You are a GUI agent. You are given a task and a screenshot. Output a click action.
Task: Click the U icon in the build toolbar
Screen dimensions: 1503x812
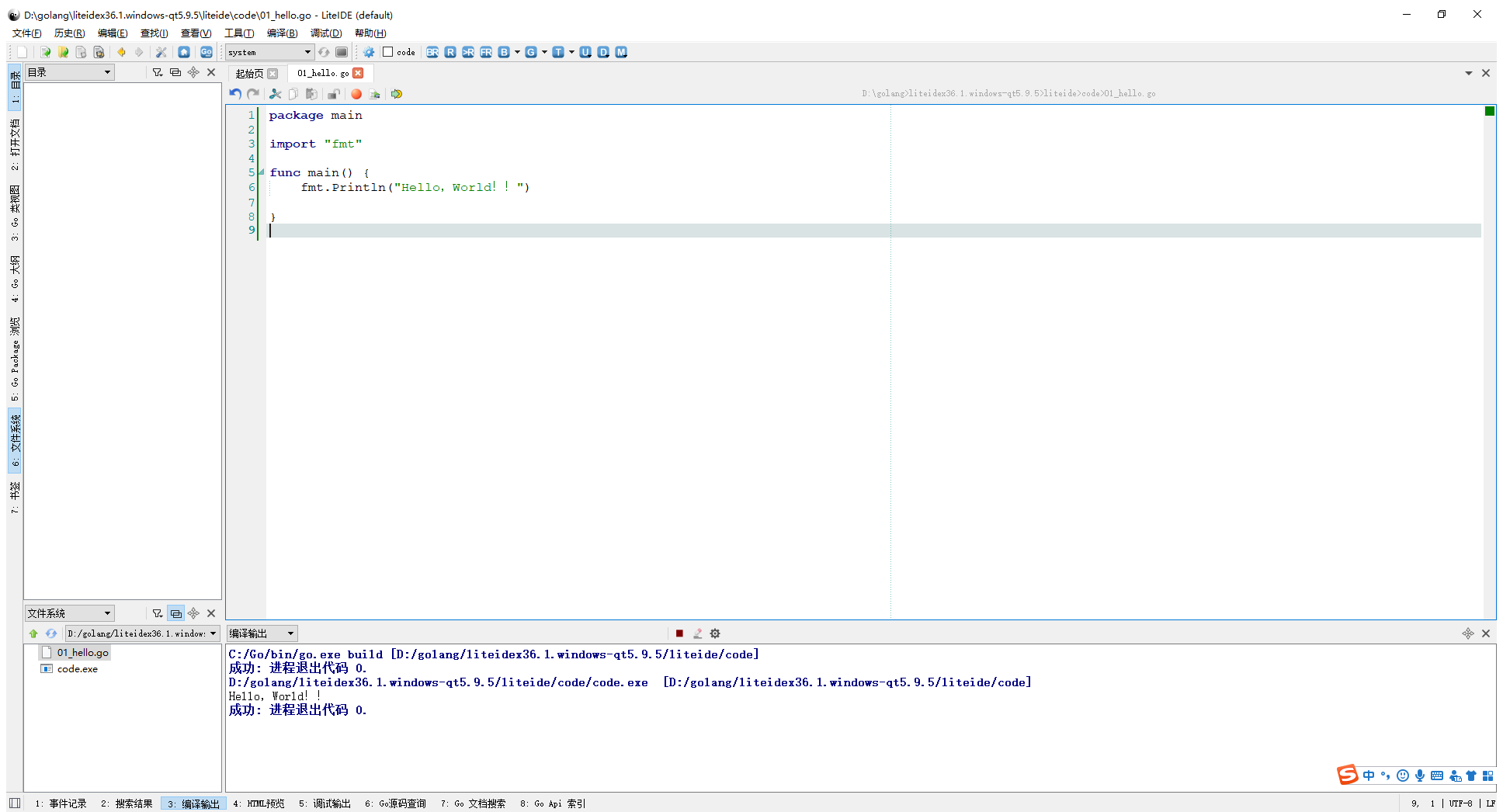[585, 52]
